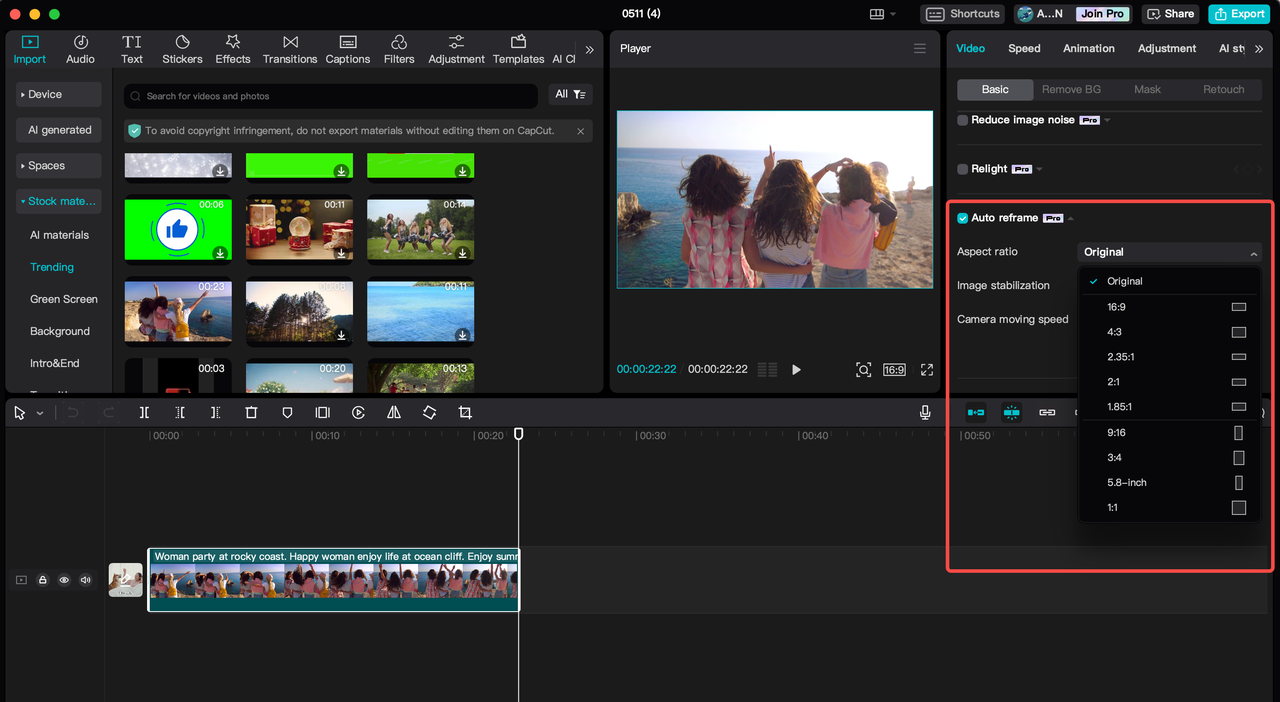Screen dimensions: 1280x702
Task: Open the Adjustment tab in media panel
Action: pos(456,49)
